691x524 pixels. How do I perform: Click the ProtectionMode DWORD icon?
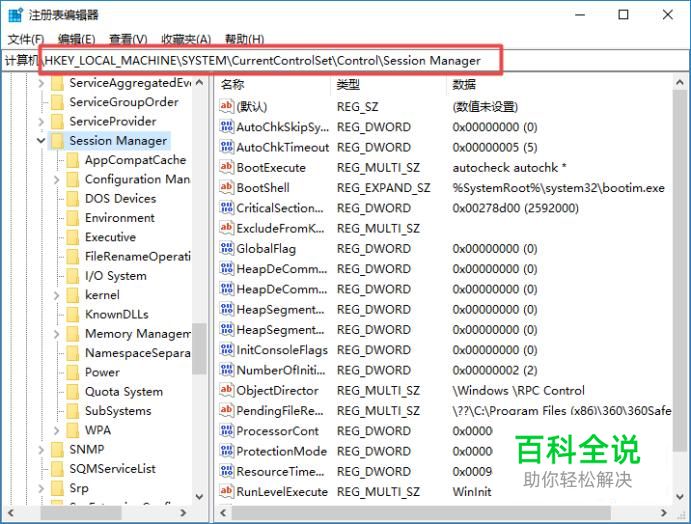227,451
